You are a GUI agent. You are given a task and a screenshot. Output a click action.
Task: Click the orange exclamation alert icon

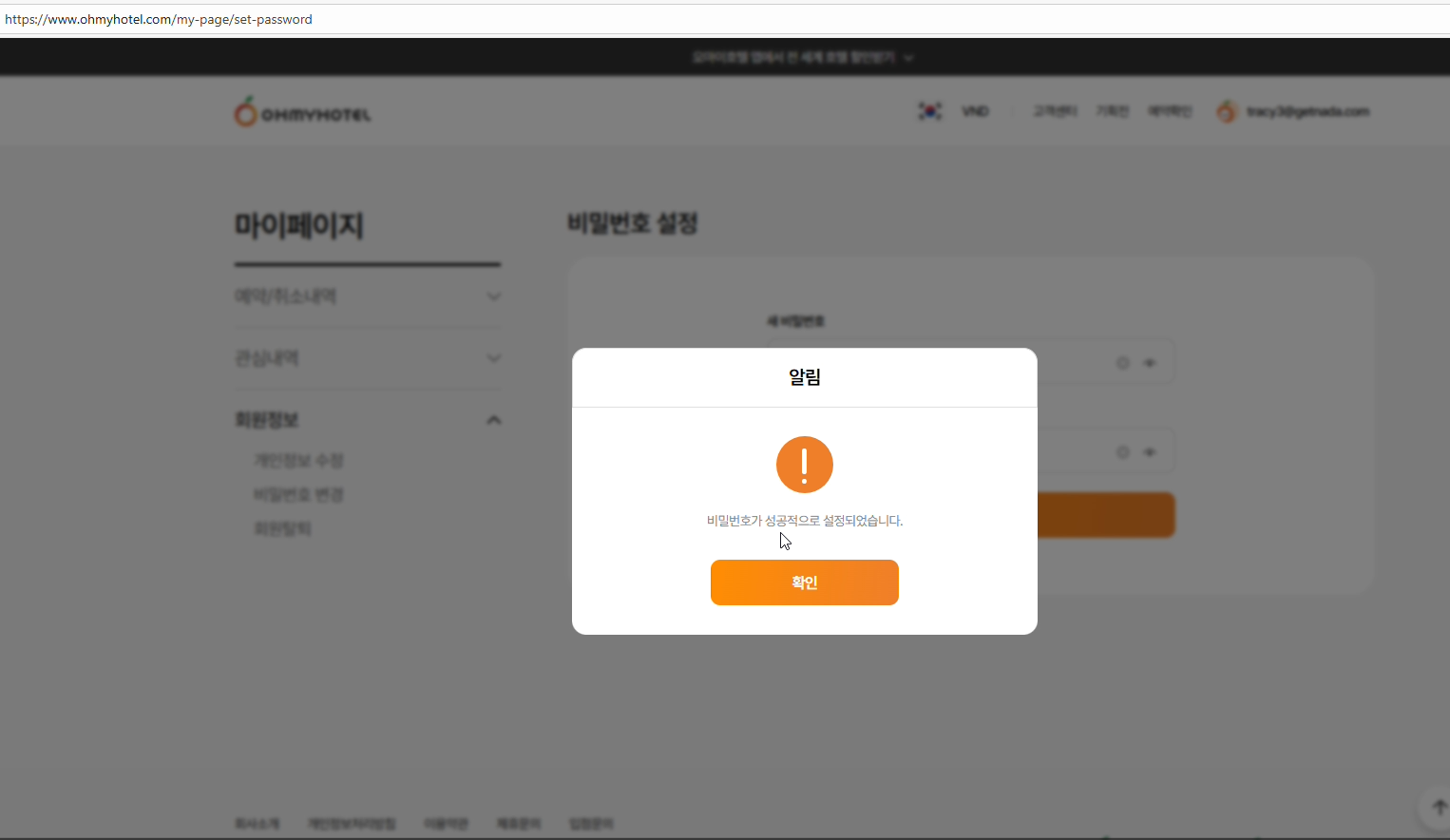[805, 465]
